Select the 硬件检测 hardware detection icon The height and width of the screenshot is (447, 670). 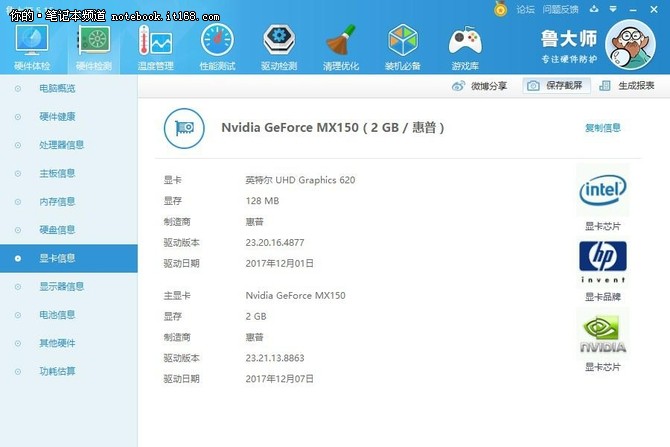(94, 47)
